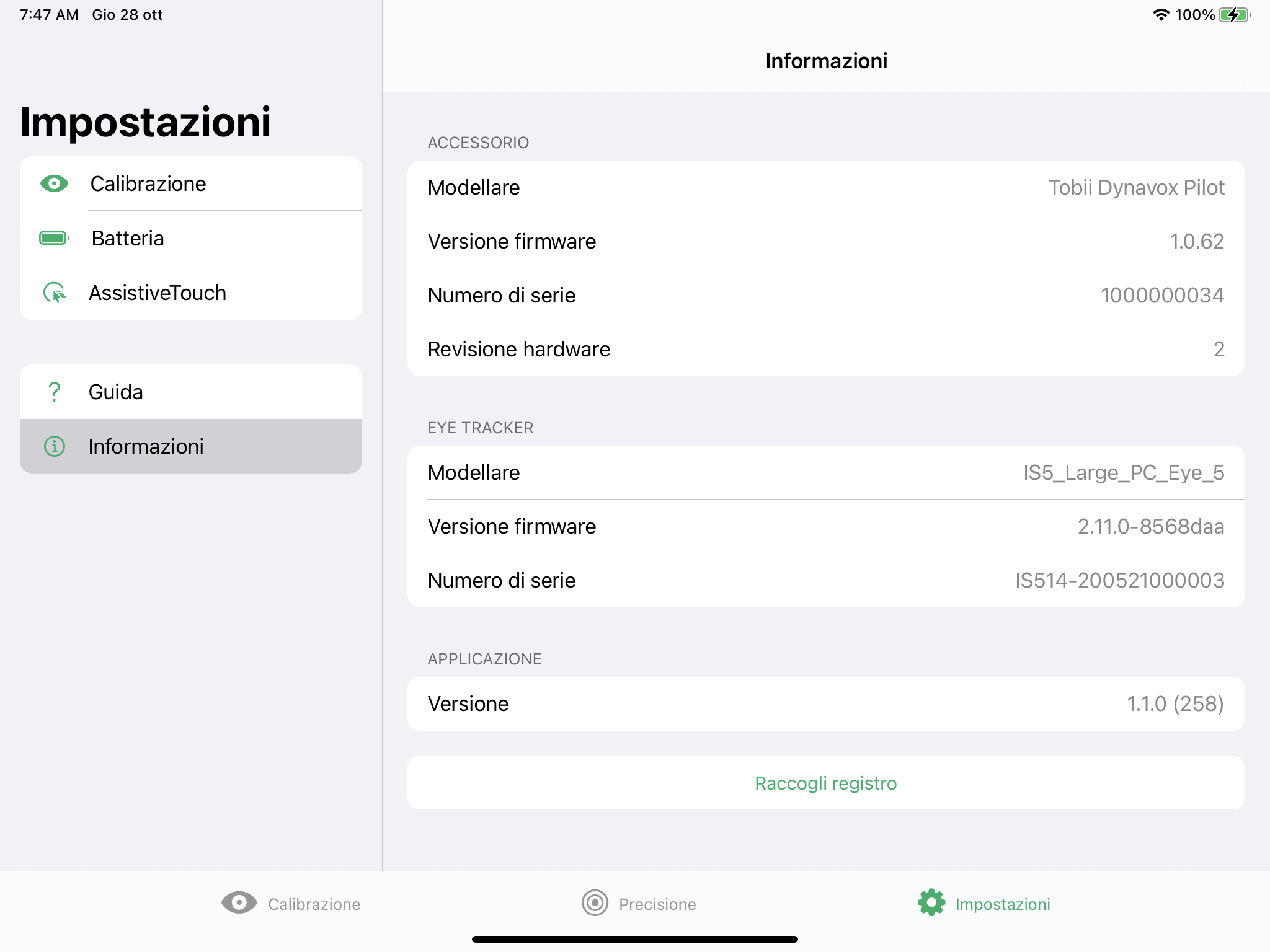
Task: Tap the eye tracker firmware version row
Action: point(826,526)
